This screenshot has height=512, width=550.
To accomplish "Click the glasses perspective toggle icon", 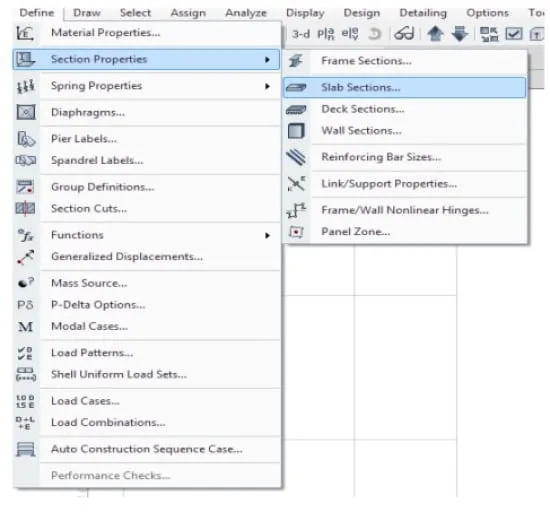I will click(404, 34).
